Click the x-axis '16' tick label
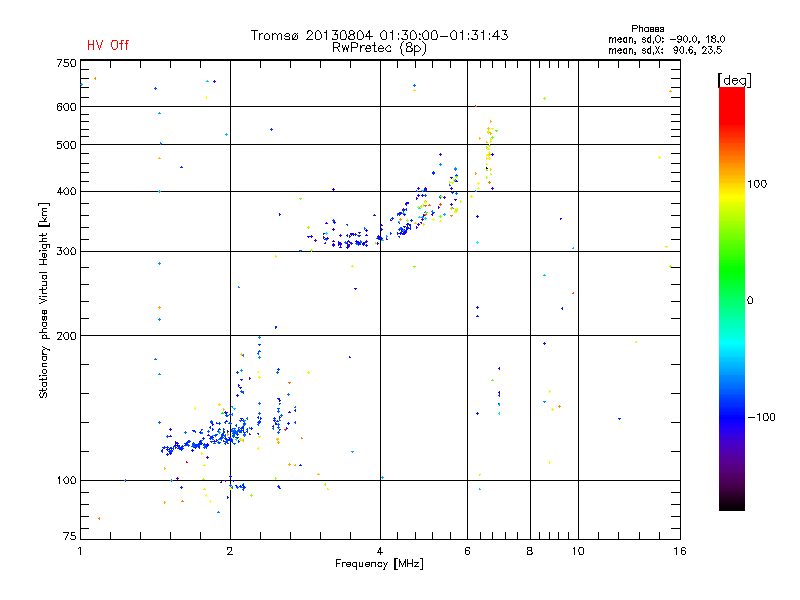Screen dimensions: 800x600 [680, 551]
